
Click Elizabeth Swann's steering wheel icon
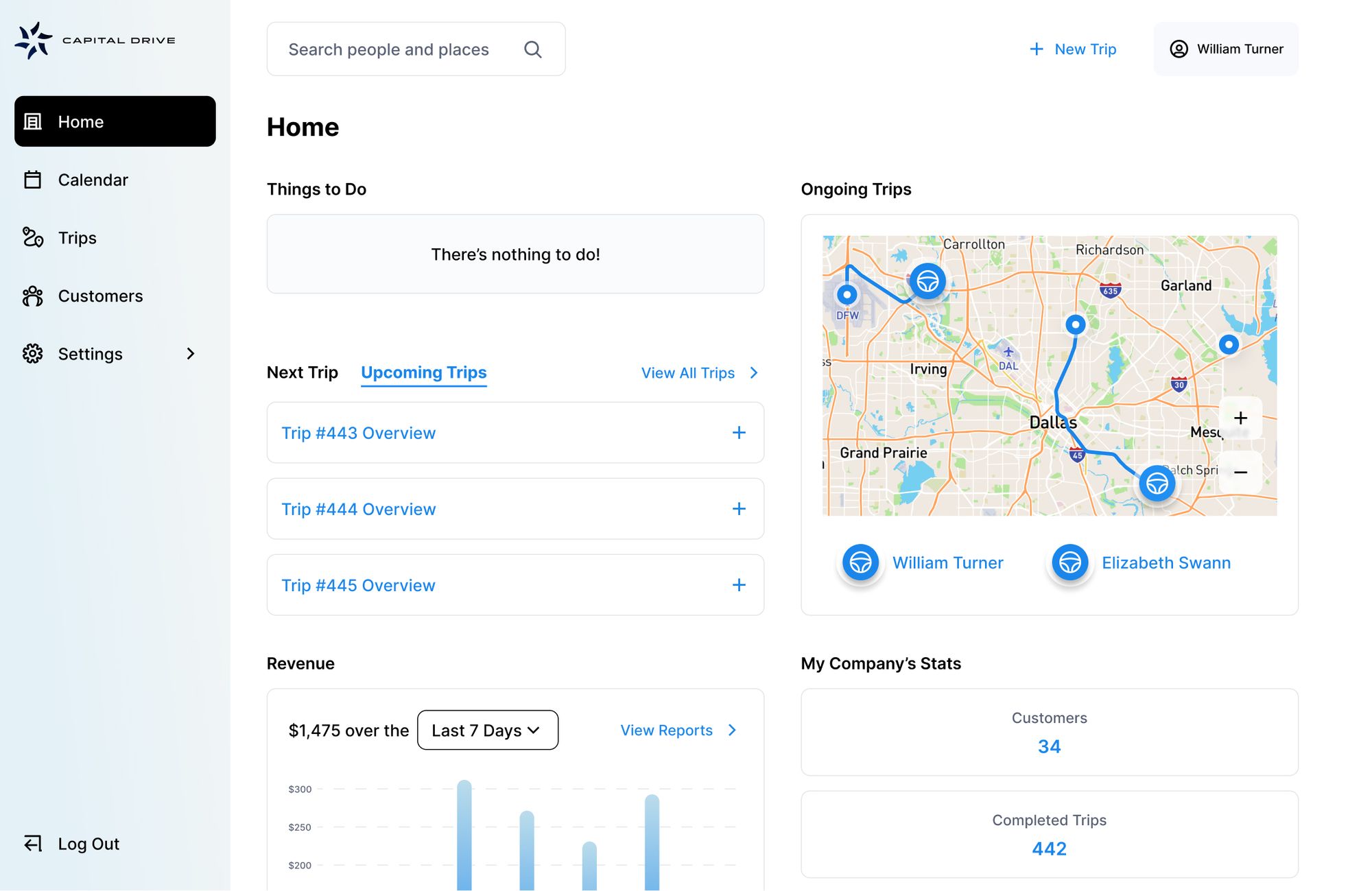1069,562
